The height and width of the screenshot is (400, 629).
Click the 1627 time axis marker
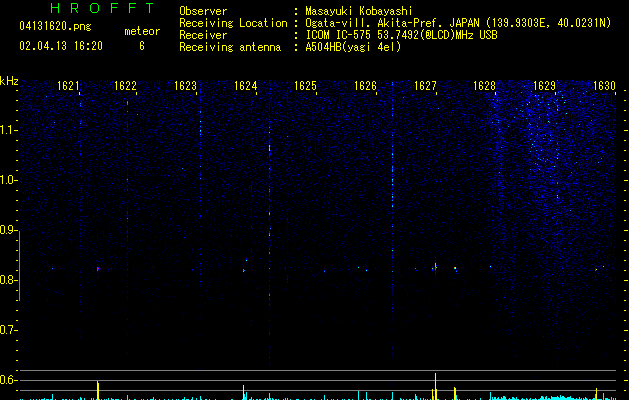[425, 86]
